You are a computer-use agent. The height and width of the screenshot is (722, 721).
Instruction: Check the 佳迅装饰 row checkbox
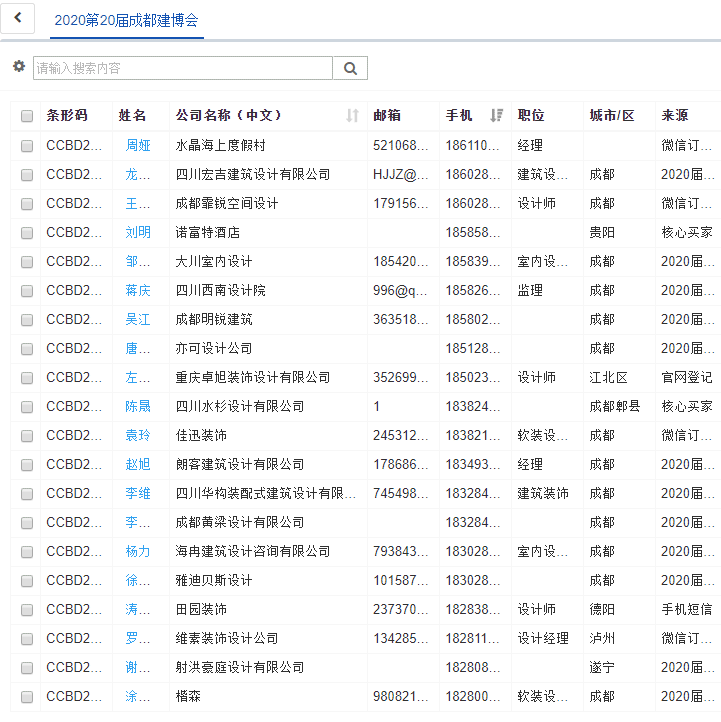pyautogui.click(x=27, y=436)
